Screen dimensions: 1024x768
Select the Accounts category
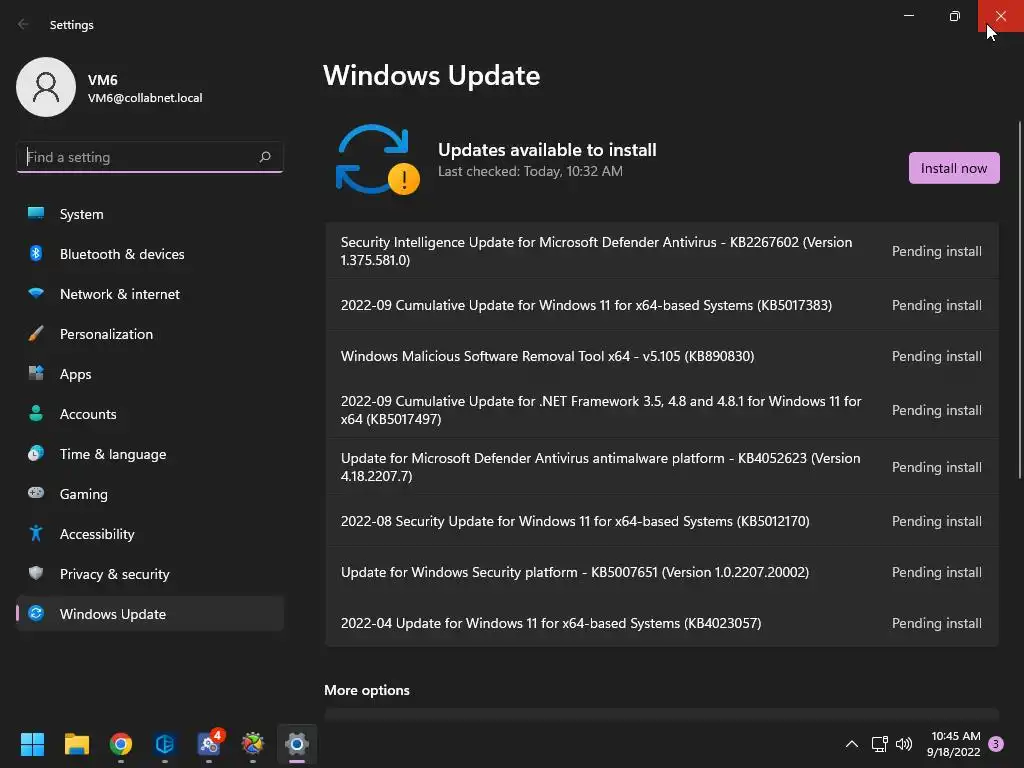pyautogui.click(x=150, y=414)
